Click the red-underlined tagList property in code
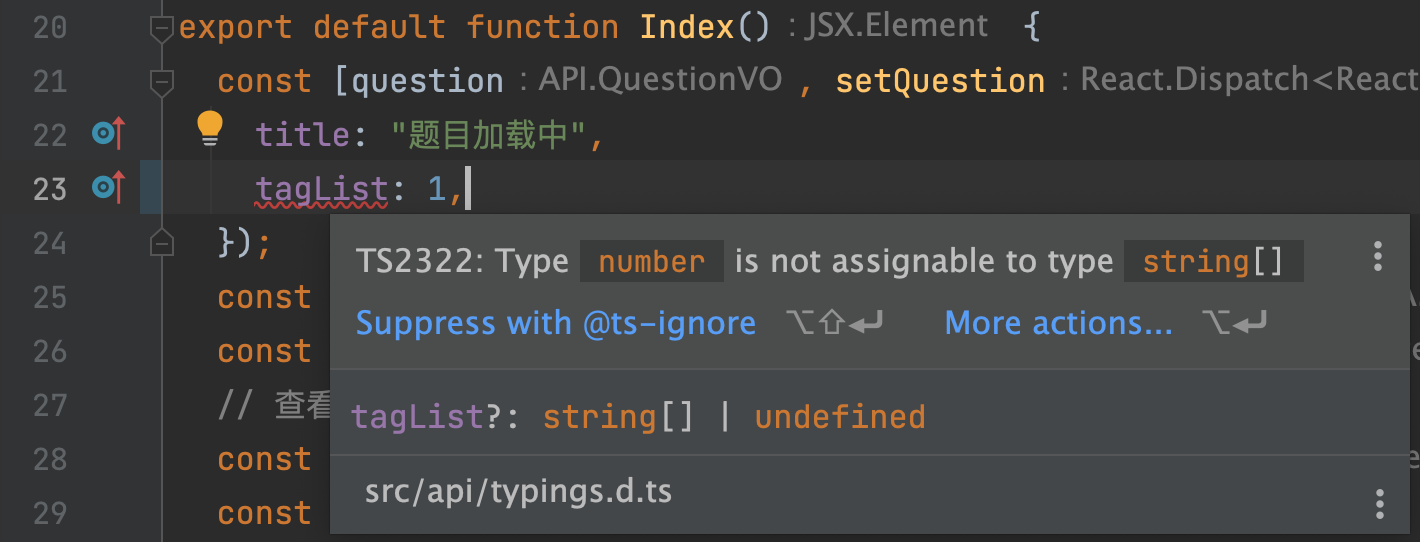Image resolution: width=1420 pixels, height=542 pixels. pyautogui.click(x=321, y=189)
